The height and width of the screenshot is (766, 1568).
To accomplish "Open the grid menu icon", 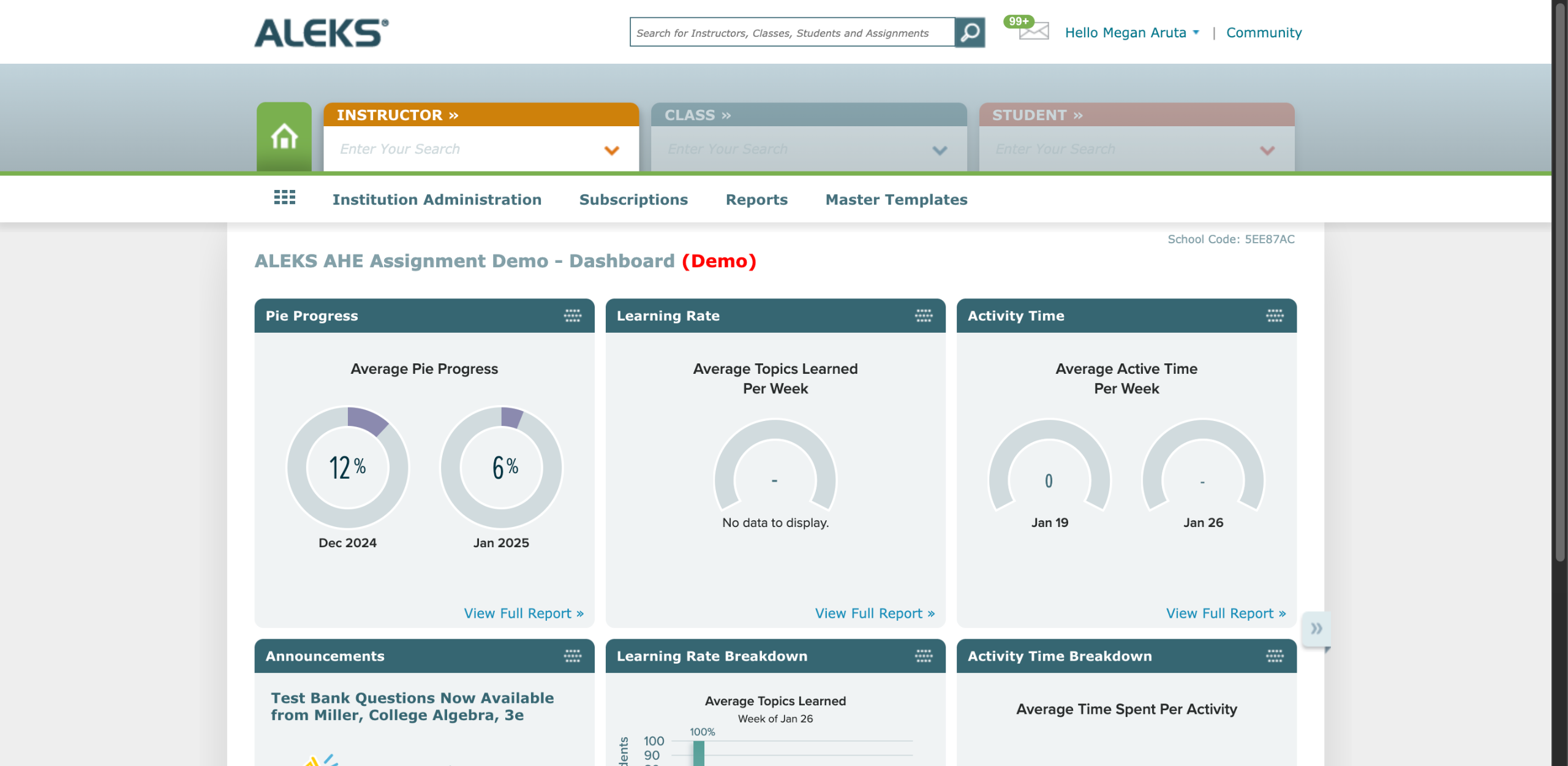I will click(x=284, y=197).
